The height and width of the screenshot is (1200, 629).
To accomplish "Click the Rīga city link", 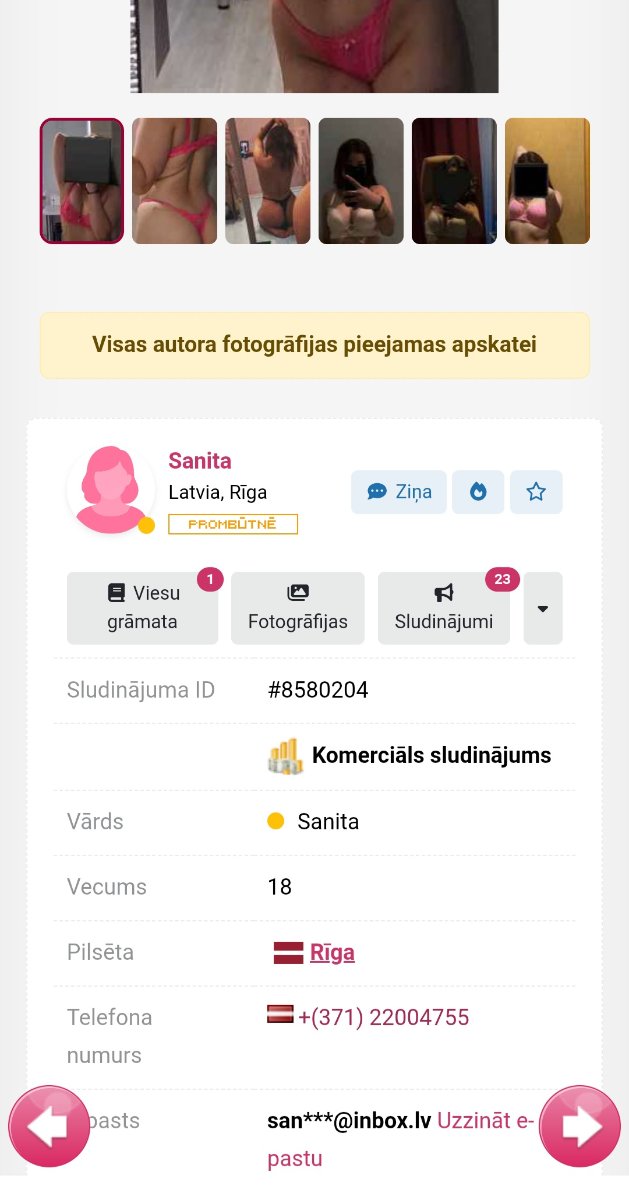I will click(332, 952).
